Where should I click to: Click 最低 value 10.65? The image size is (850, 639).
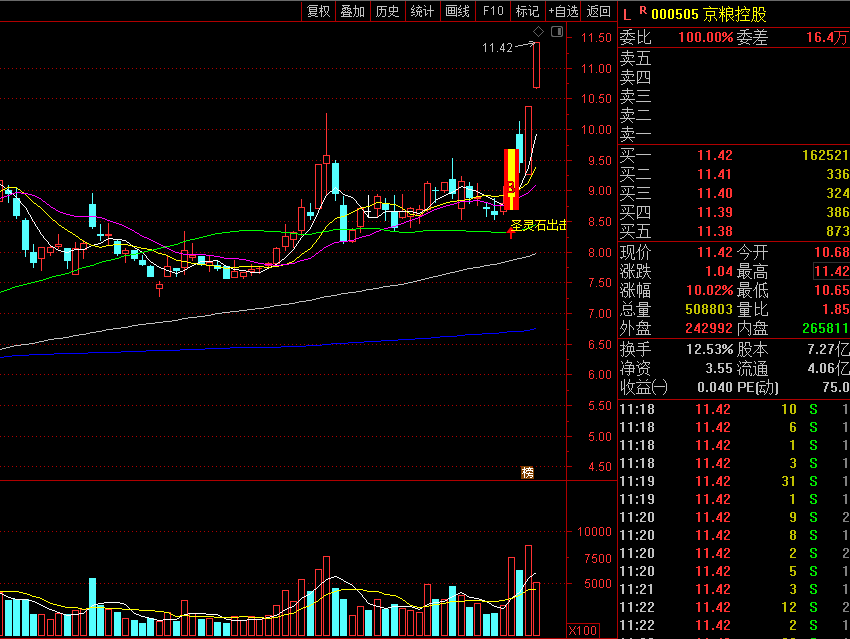pos(832,291)
